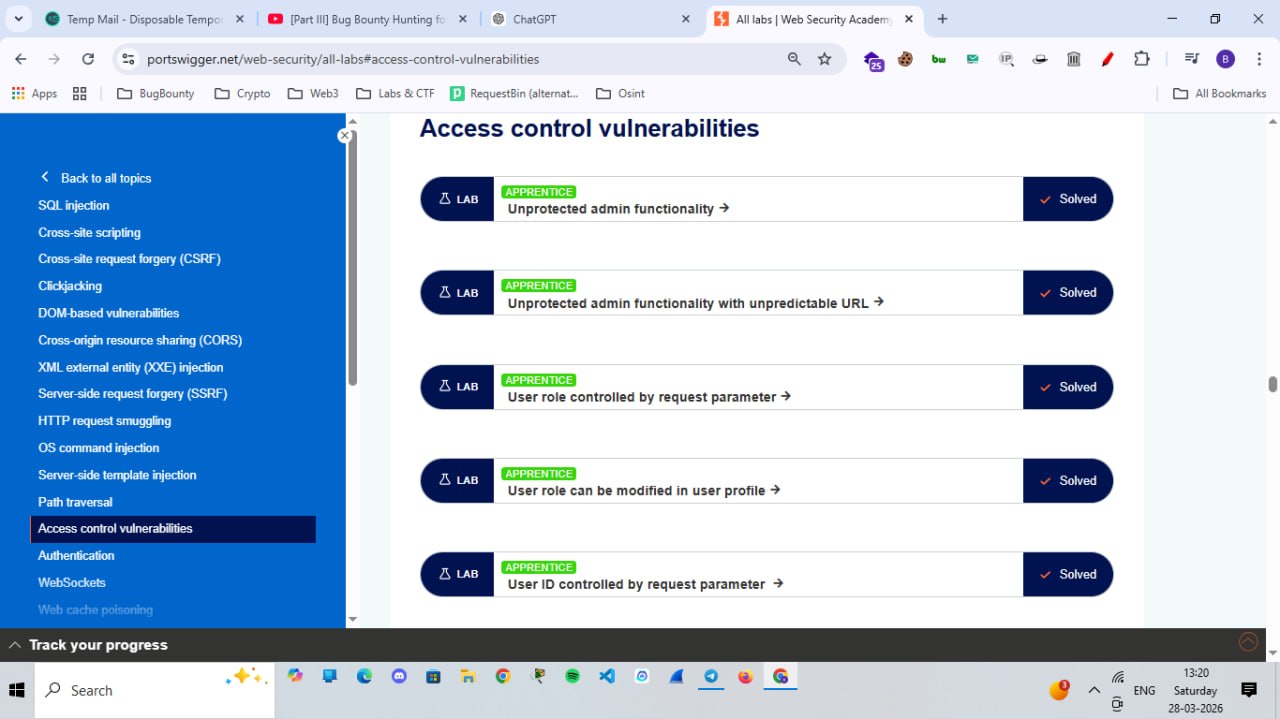The image size is (1280, 719).
Task: Open the site information icon in address bar
Action: tap(127, 59)
